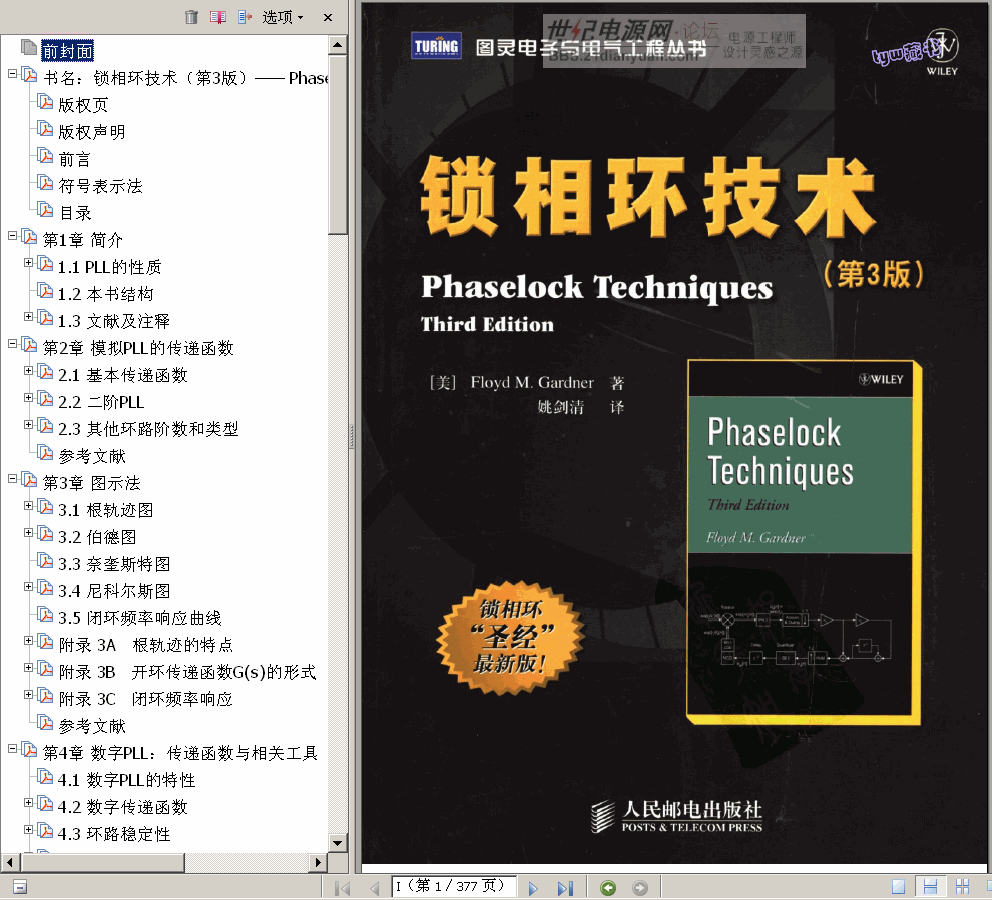This screenshot has width=992, height=900.
Task: Switch to two-page facing view
Action: click(x=962, y=887)
